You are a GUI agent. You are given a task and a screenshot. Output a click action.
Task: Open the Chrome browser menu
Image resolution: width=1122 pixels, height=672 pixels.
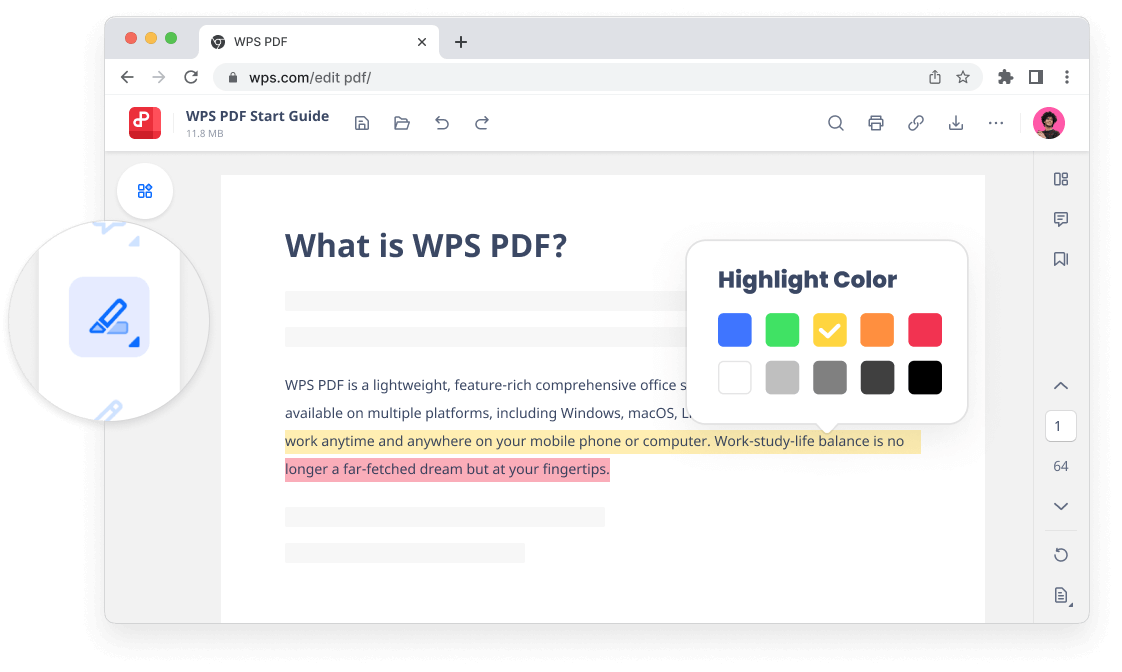click(x=1067, y=76)
